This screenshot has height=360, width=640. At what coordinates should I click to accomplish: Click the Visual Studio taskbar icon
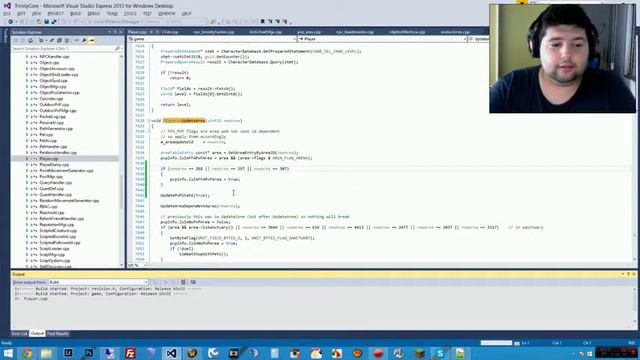pos(171,353)
